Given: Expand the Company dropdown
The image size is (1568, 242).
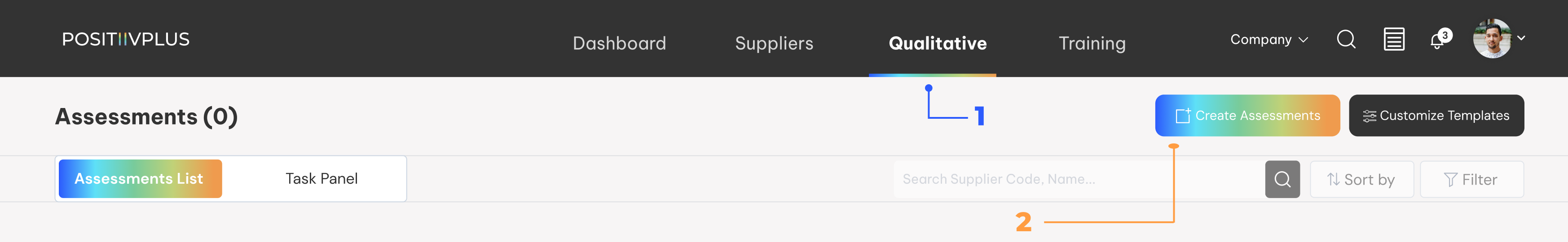Looking at the screenshot, I should (1268, 39).
